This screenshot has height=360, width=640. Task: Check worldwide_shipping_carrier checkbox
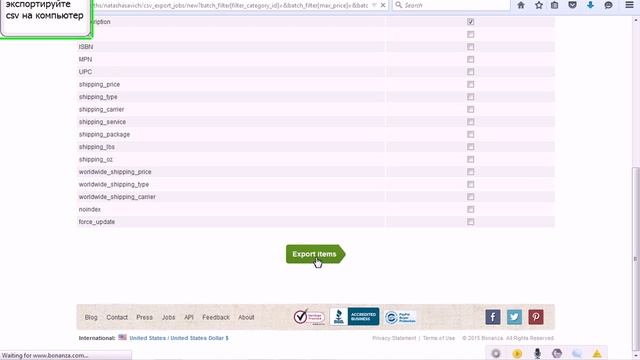(x=471, y=197)
